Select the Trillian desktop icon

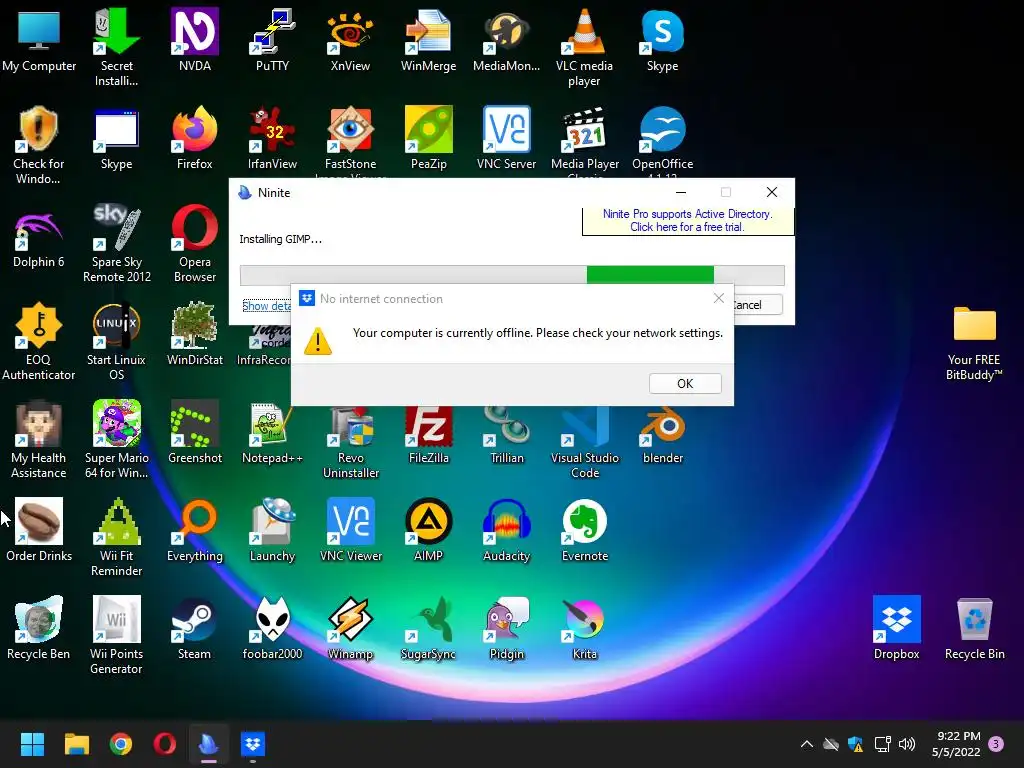pyautogui.click(x=506, y=432)
